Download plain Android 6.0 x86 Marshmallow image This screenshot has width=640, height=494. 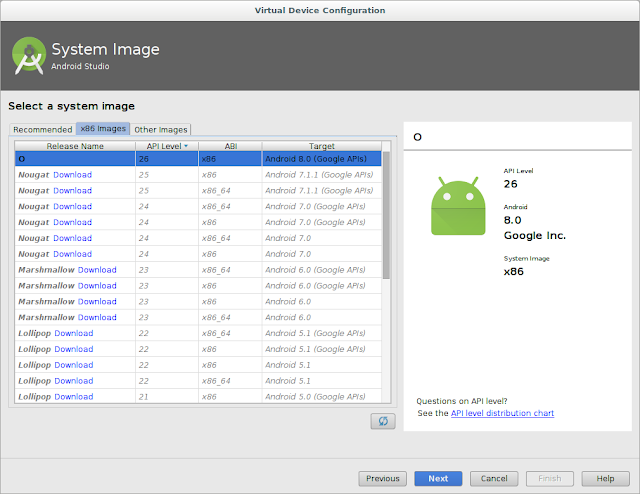(97, 302)
